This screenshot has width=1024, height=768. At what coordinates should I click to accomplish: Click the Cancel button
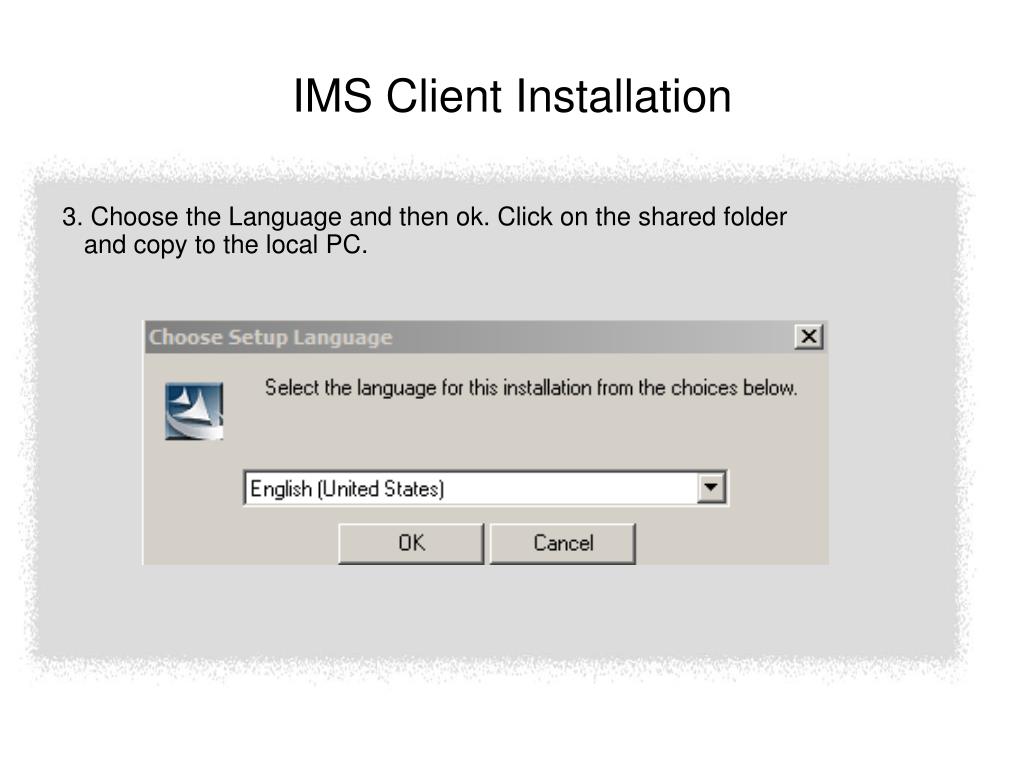click(x=562, y=543)
